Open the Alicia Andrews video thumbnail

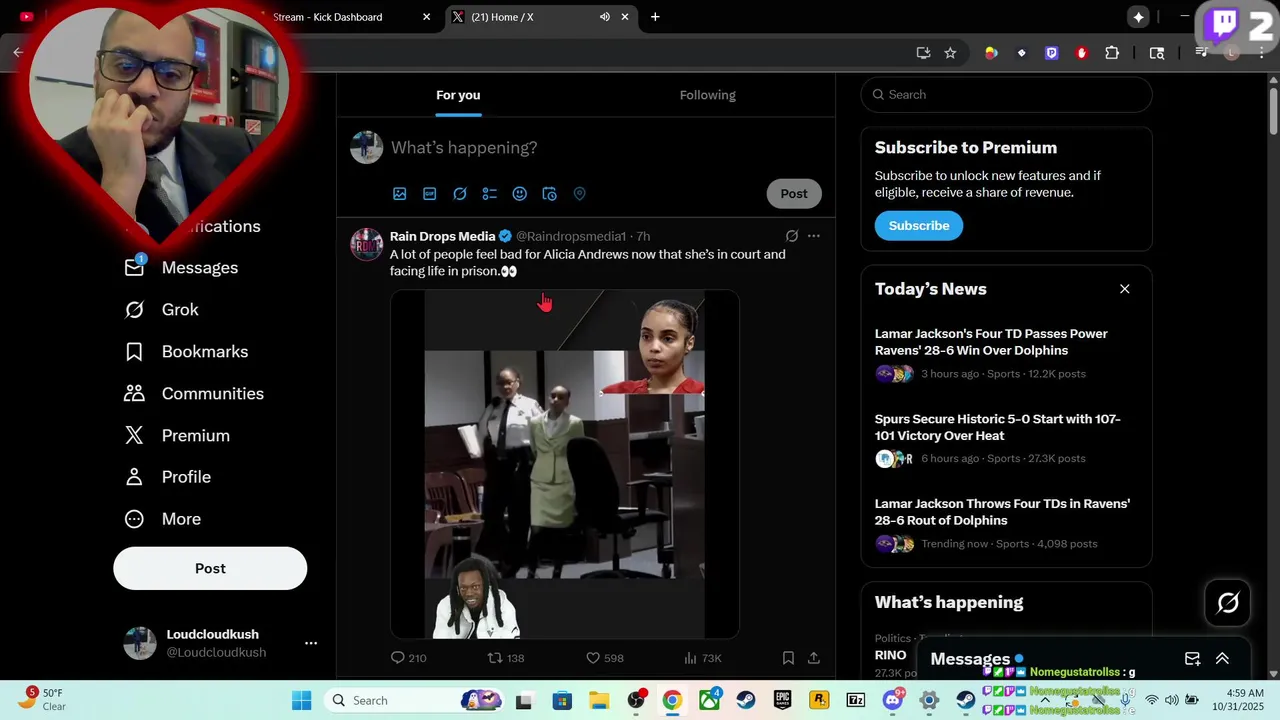click(x=565, y=464)
